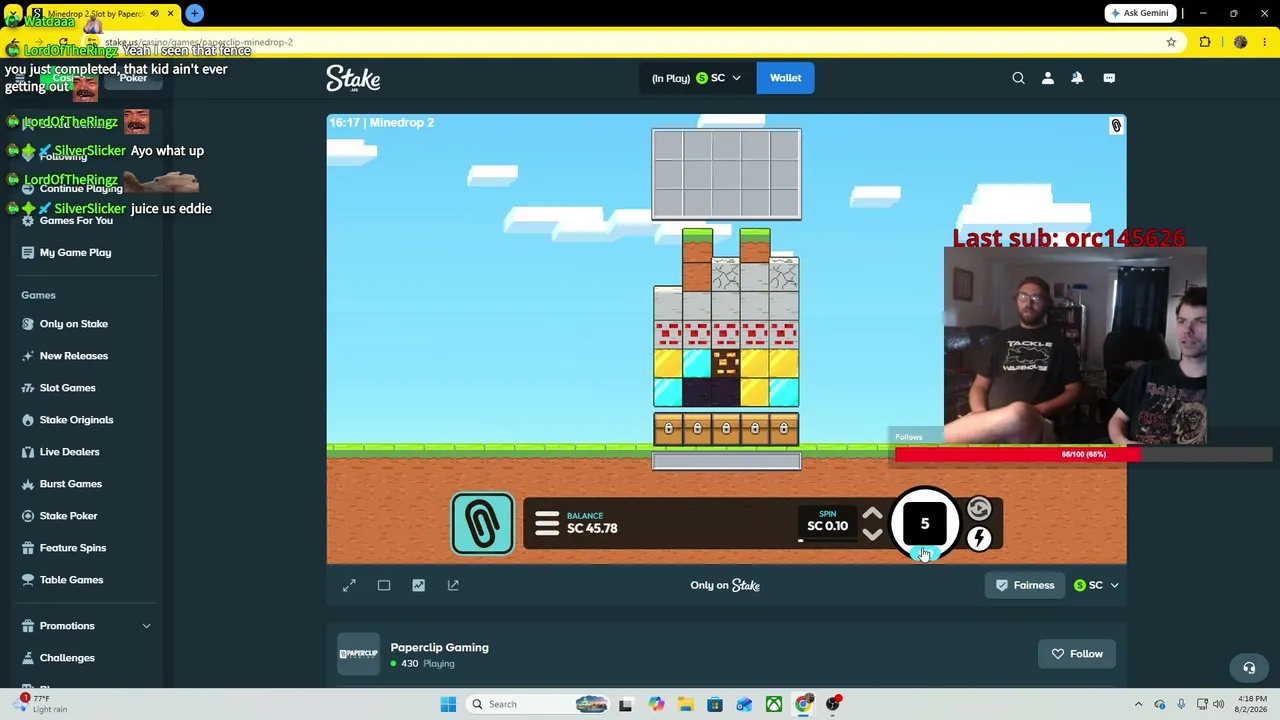Open a new browser tab

[x=194, y=13]
